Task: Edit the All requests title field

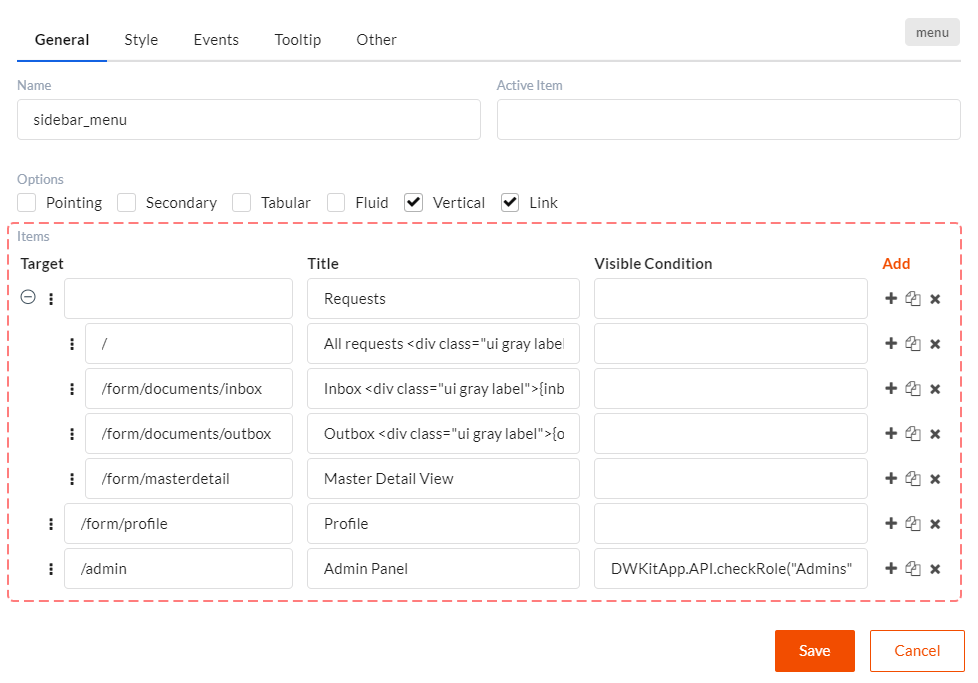Action: click(x=443, y=344)
